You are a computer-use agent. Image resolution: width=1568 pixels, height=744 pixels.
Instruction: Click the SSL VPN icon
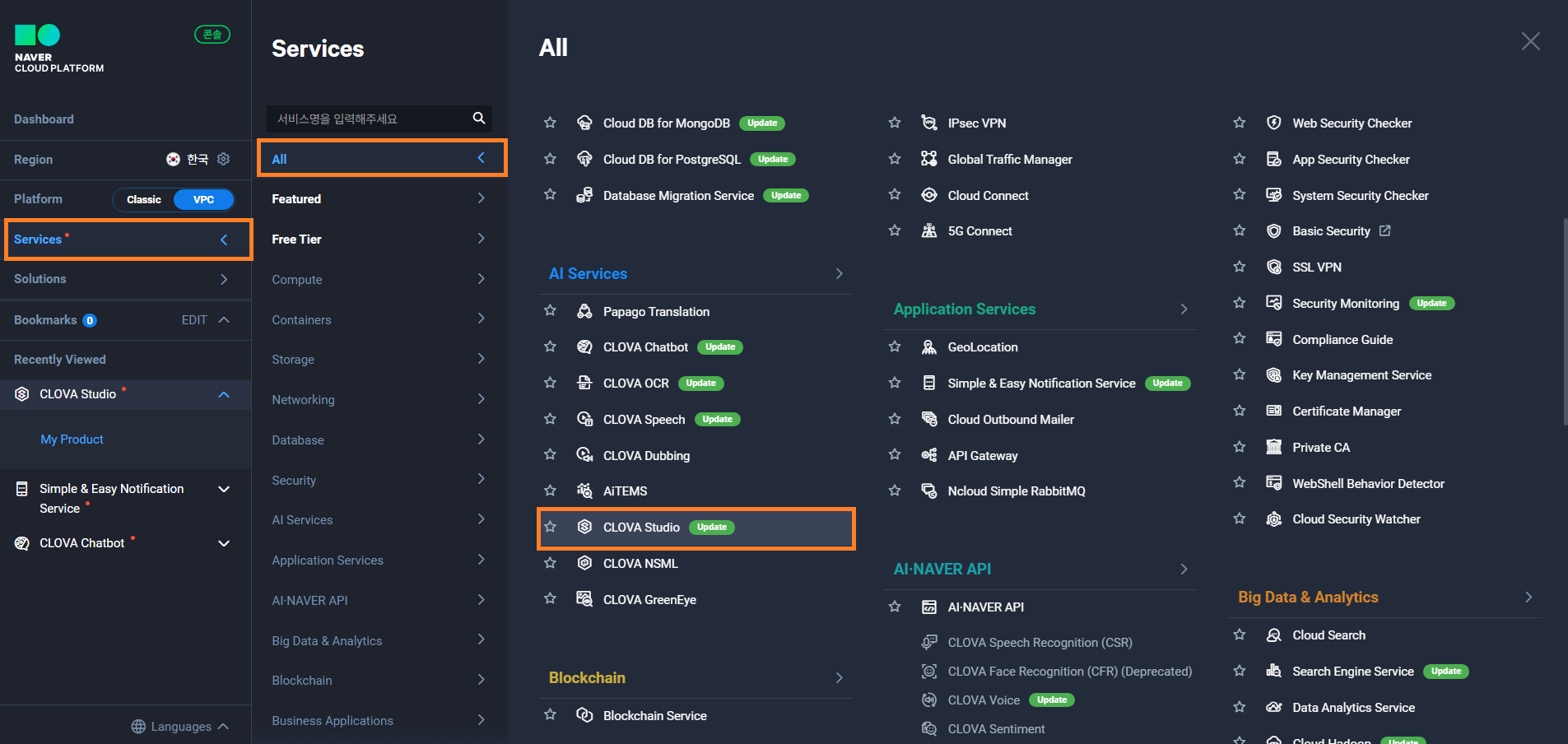1274,267
